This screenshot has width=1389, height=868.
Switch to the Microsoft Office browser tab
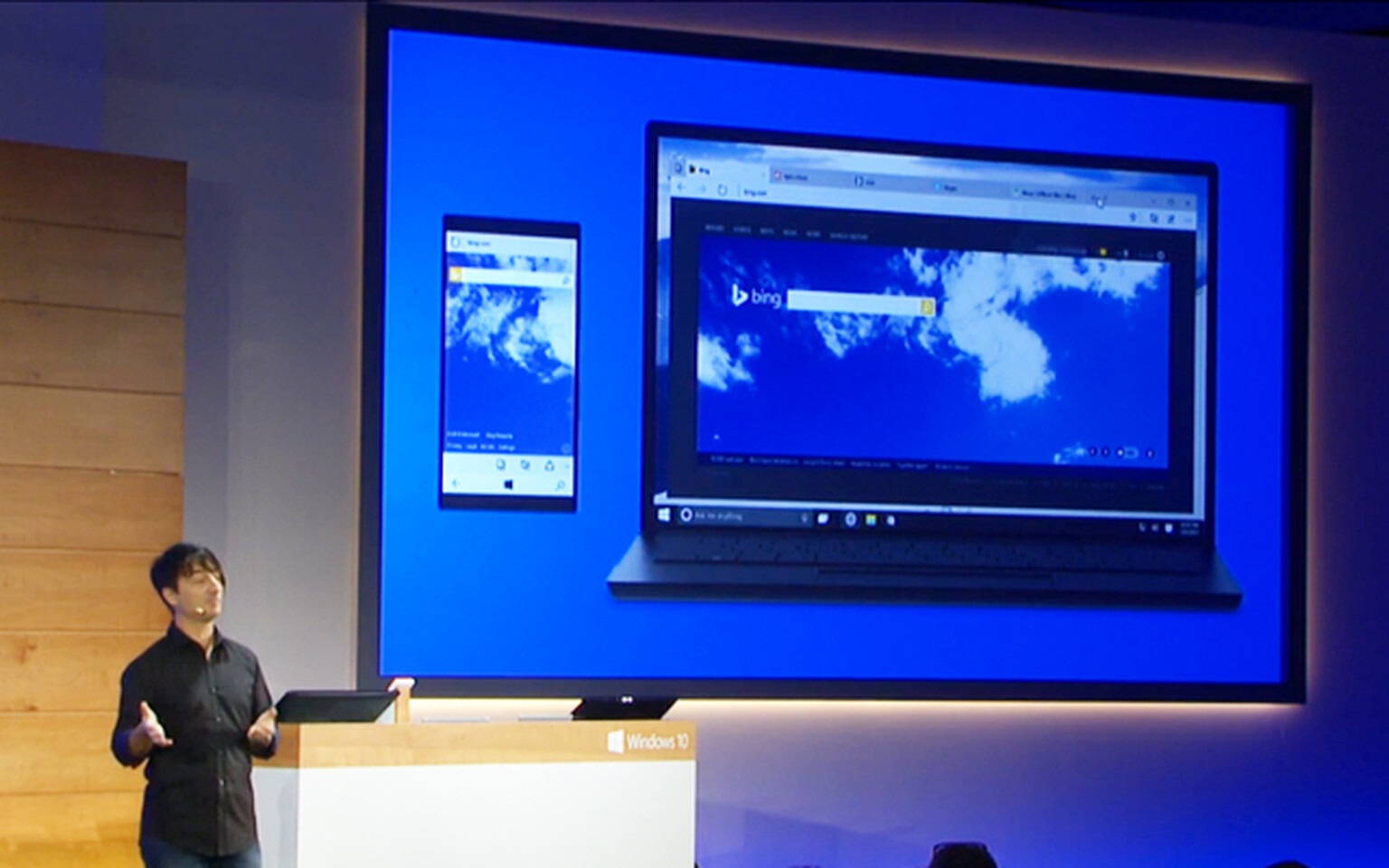point(1045,193)
